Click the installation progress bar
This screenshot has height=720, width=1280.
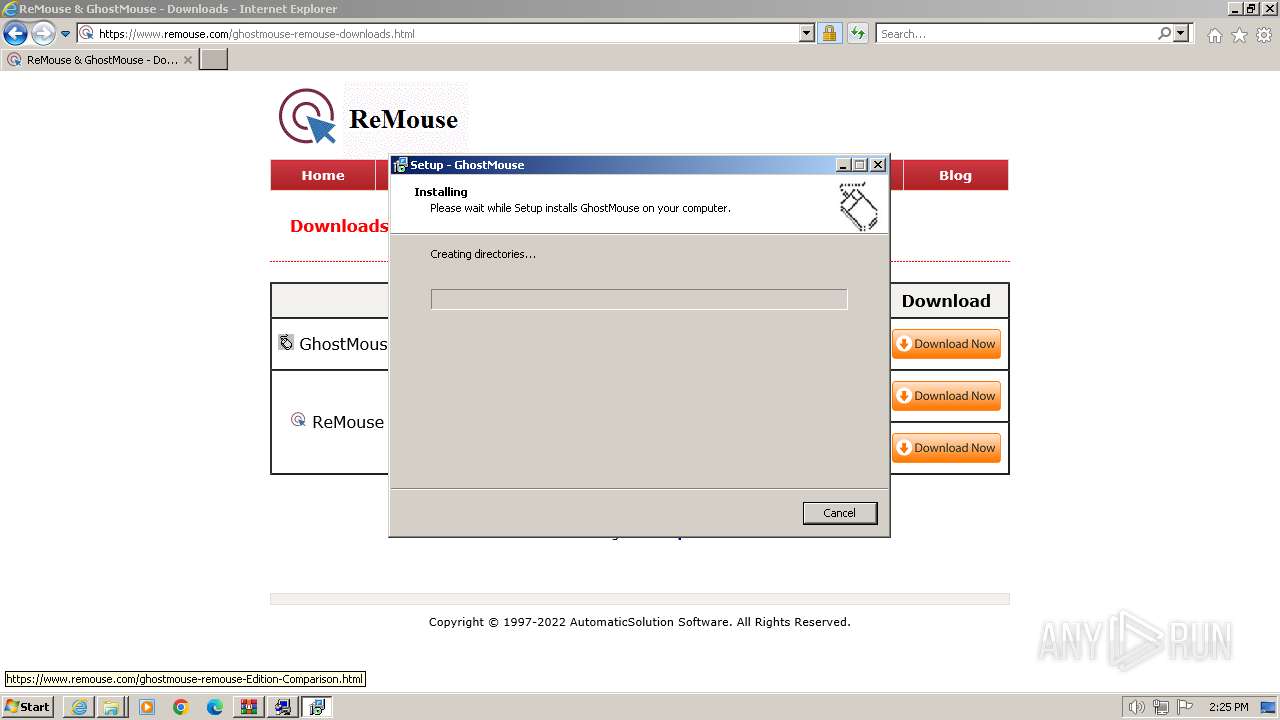(x=639, y=299)
